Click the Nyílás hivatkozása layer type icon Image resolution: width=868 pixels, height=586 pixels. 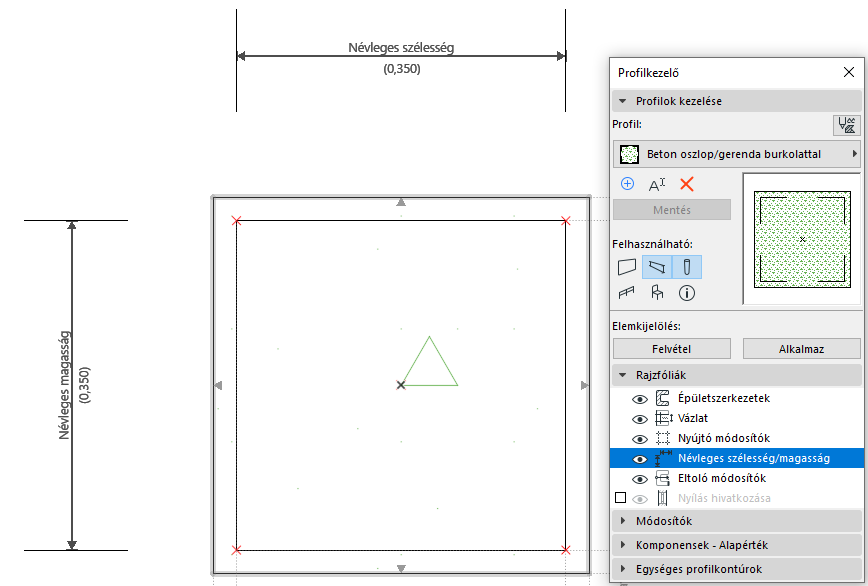(663, 497)
